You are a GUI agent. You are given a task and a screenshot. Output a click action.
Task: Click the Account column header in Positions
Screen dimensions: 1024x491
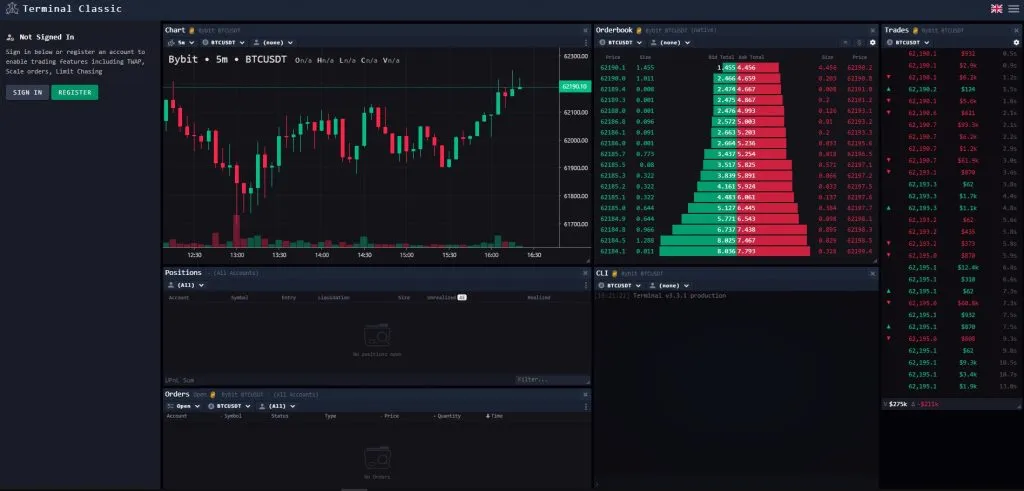point(179,297)
